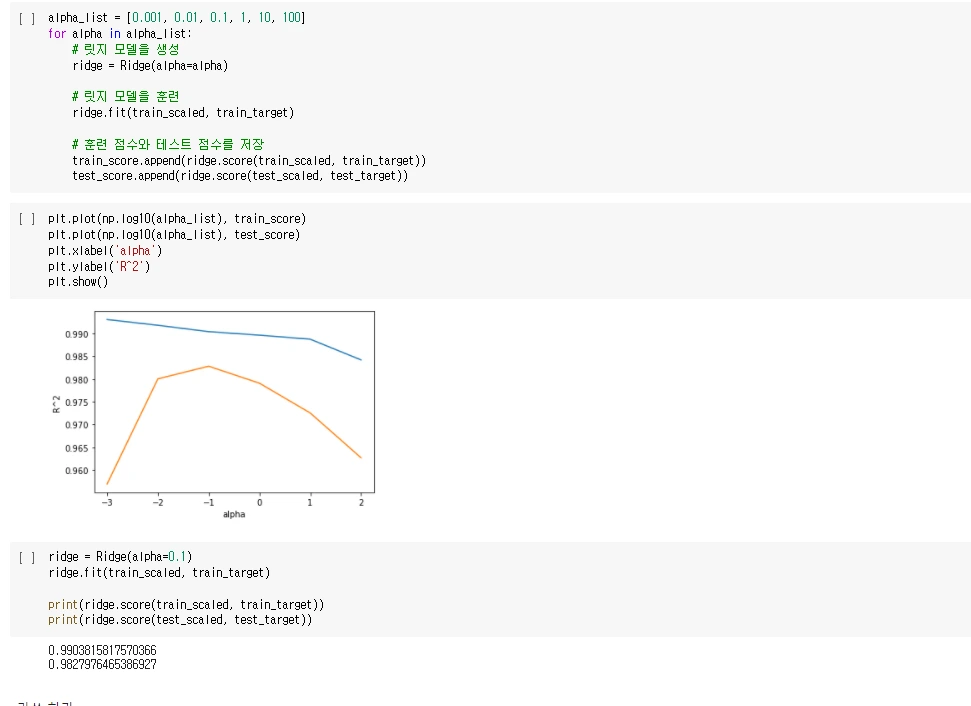The width and height of the screenshot is (971, 706).
Task: Run the Ridge(alpha=0.1) cell
Action: pyautogui.click(x=27, y=557)
